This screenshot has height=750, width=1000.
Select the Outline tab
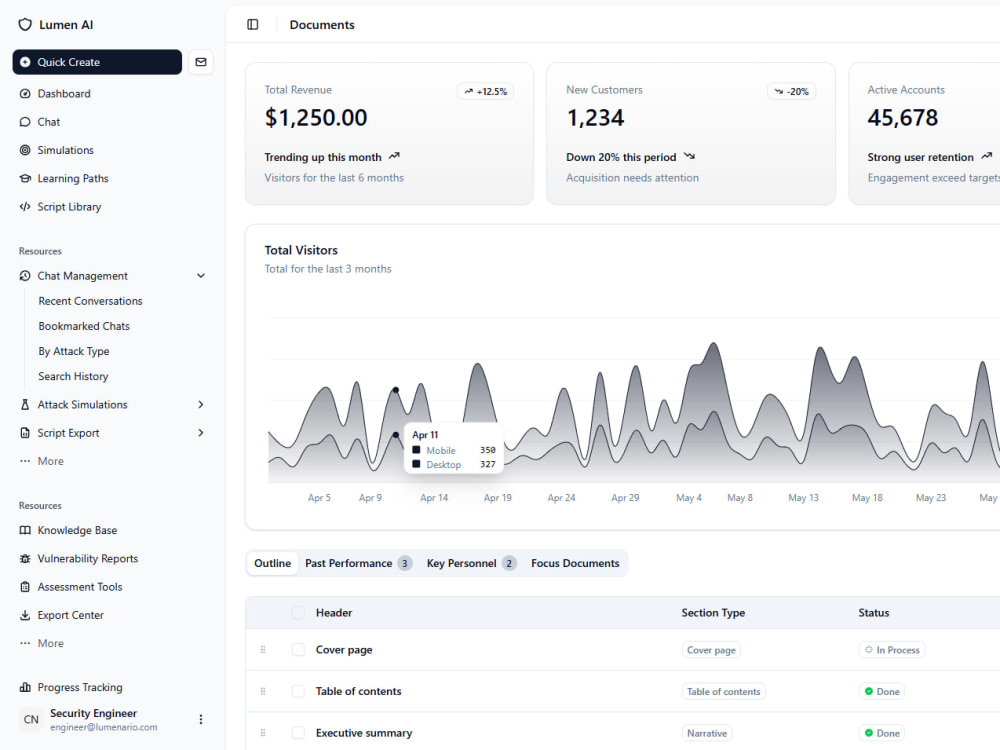tap(272, 563)
